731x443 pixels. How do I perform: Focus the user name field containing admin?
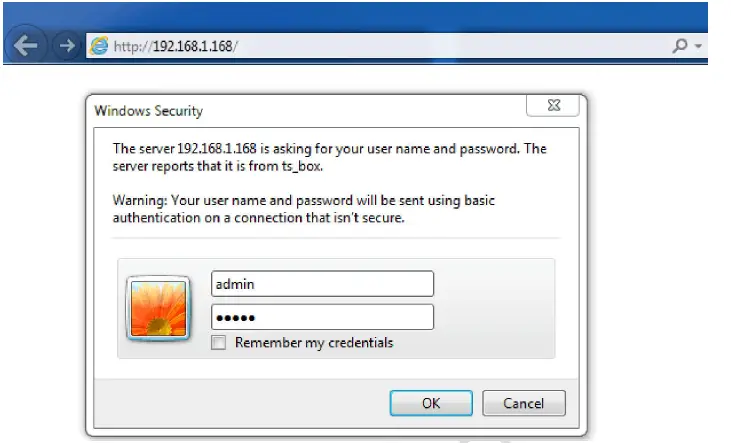coord(322,284)
